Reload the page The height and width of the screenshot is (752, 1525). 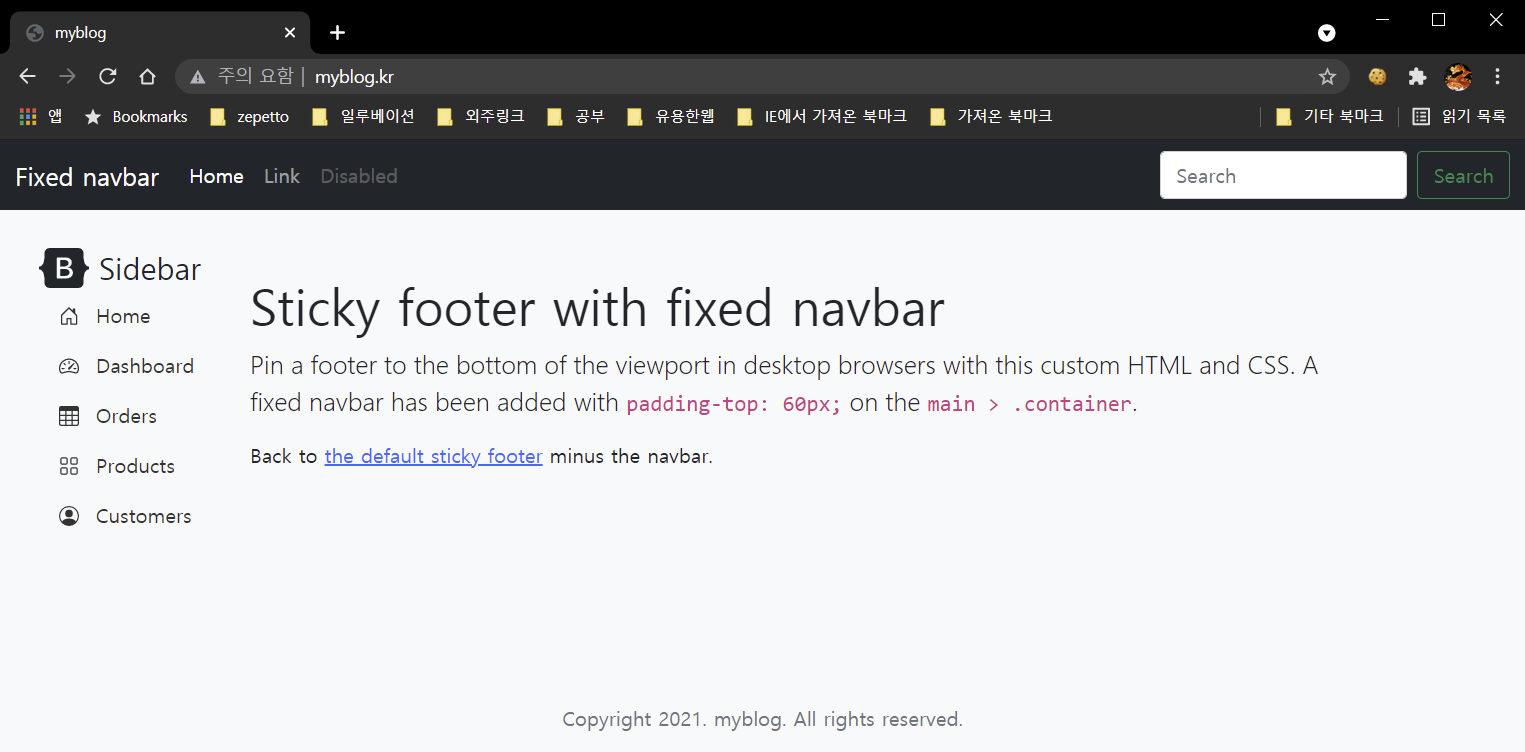click(108, 77)
